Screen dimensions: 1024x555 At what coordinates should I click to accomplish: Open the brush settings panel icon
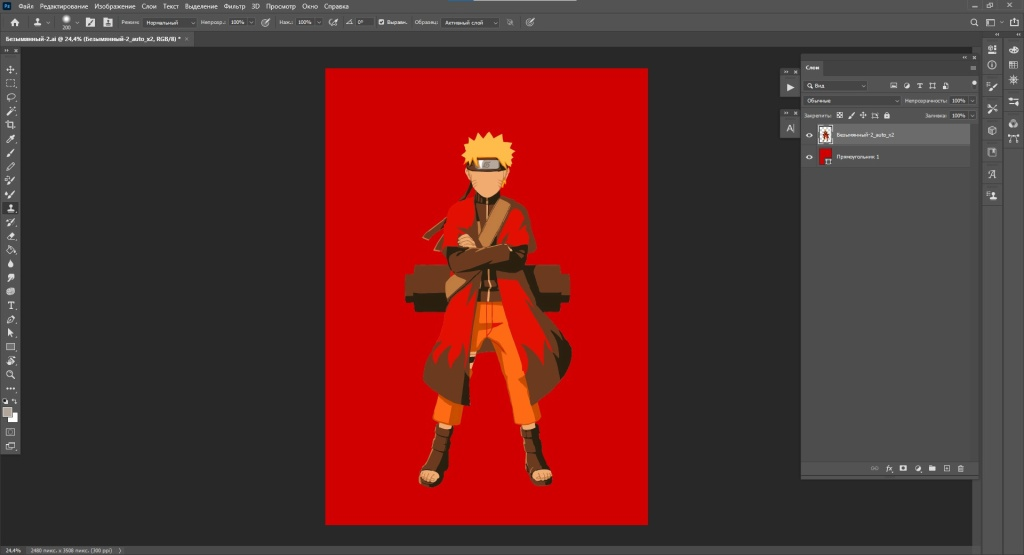(x=90, y=22)
